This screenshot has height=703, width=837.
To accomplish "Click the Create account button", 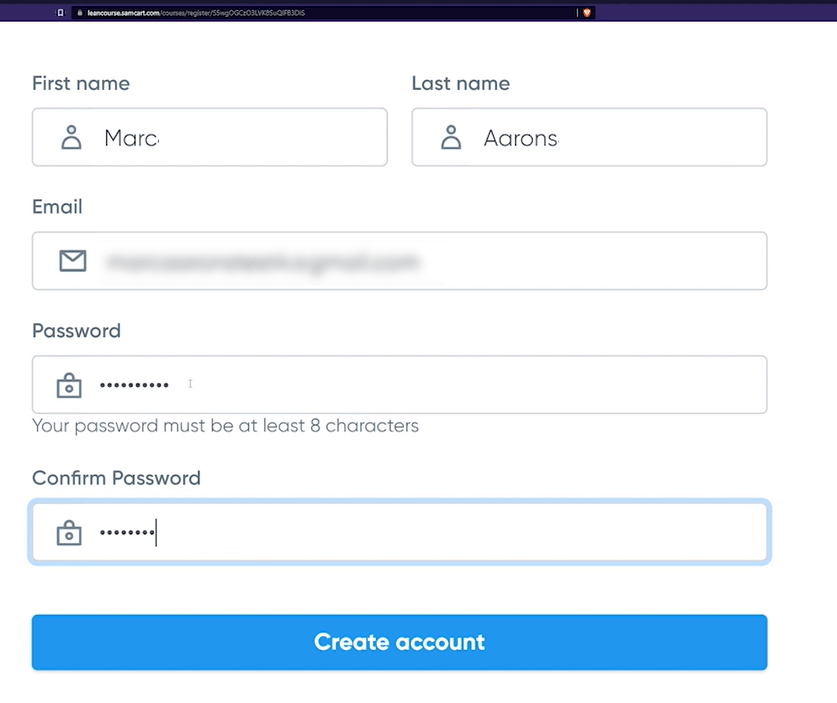I will click(399, 642).
